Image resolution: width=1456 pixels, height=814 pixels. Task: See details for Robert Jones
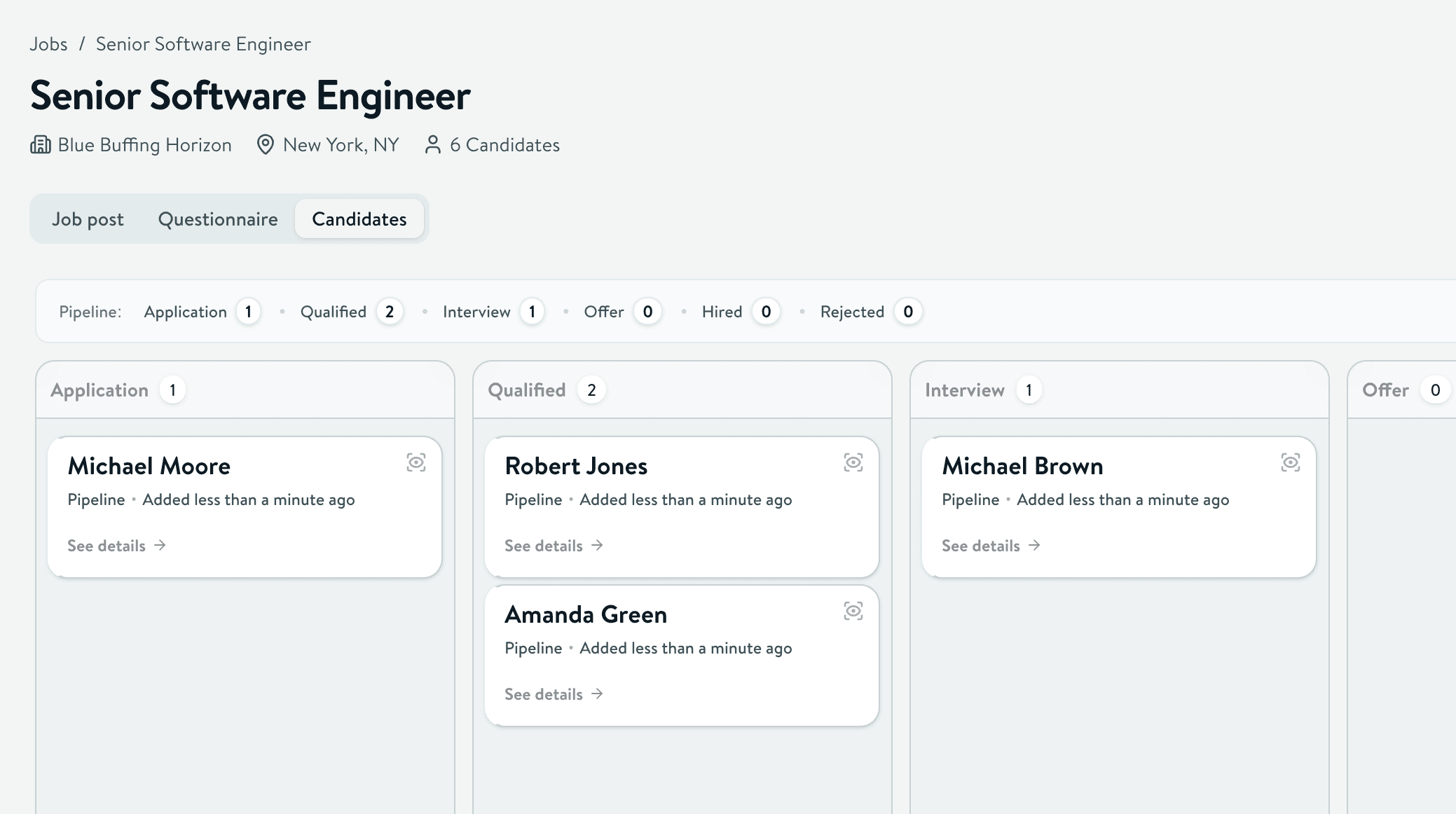(x=543, y=545)
